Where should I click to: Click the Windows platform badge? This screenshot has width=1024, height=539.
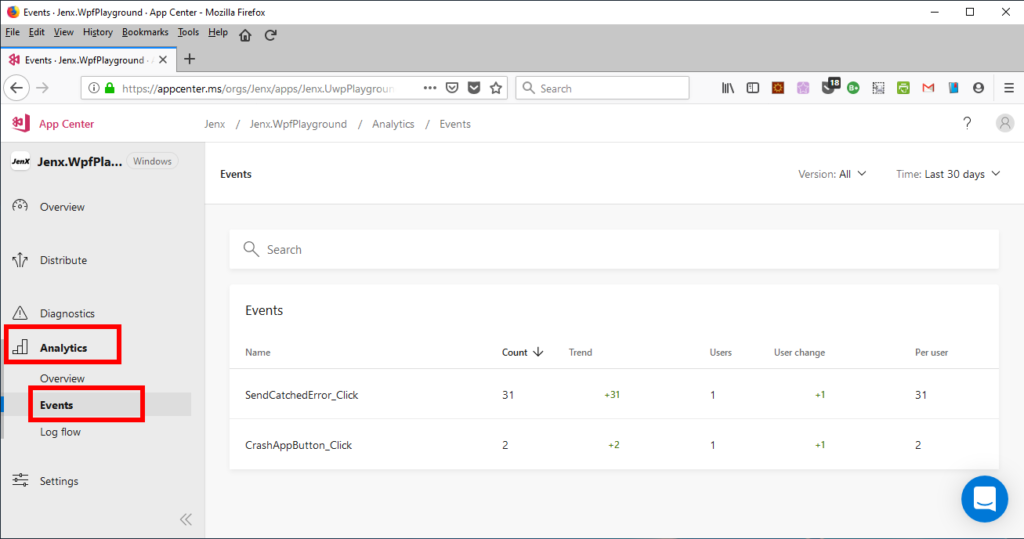(x=152, y=161)
